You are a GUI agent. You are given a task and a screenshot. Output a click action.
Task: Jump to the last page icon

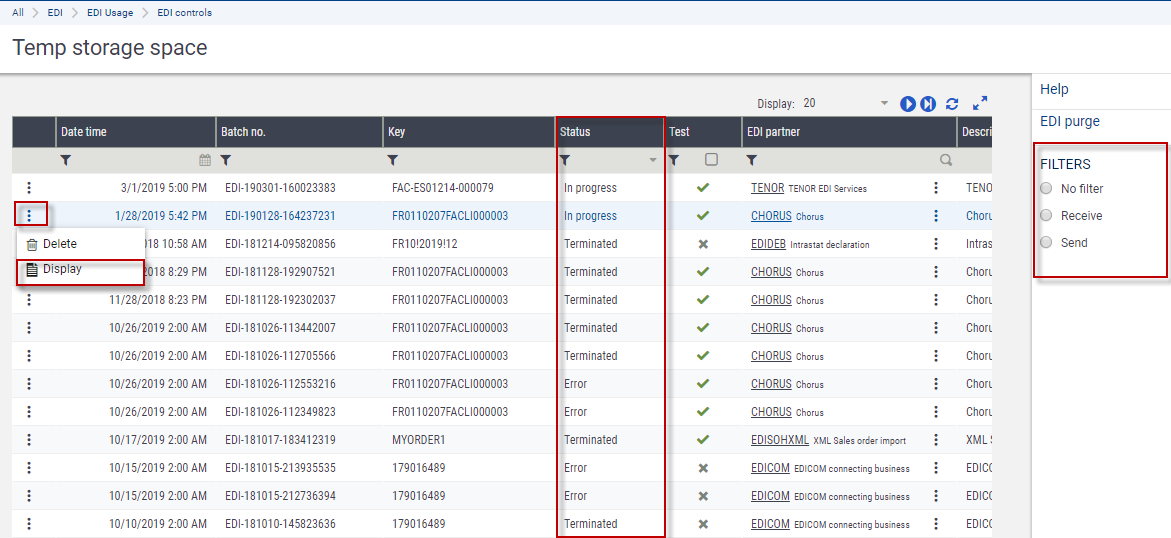(x=928, y=104)
